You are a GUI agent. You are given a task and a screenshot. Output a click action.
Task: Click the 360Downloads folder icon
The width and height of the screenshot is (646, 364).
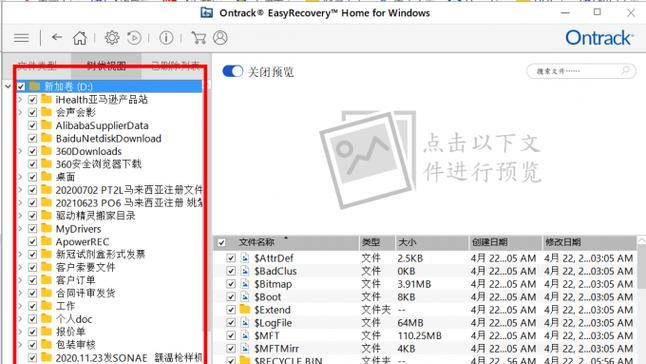[47, 151]
